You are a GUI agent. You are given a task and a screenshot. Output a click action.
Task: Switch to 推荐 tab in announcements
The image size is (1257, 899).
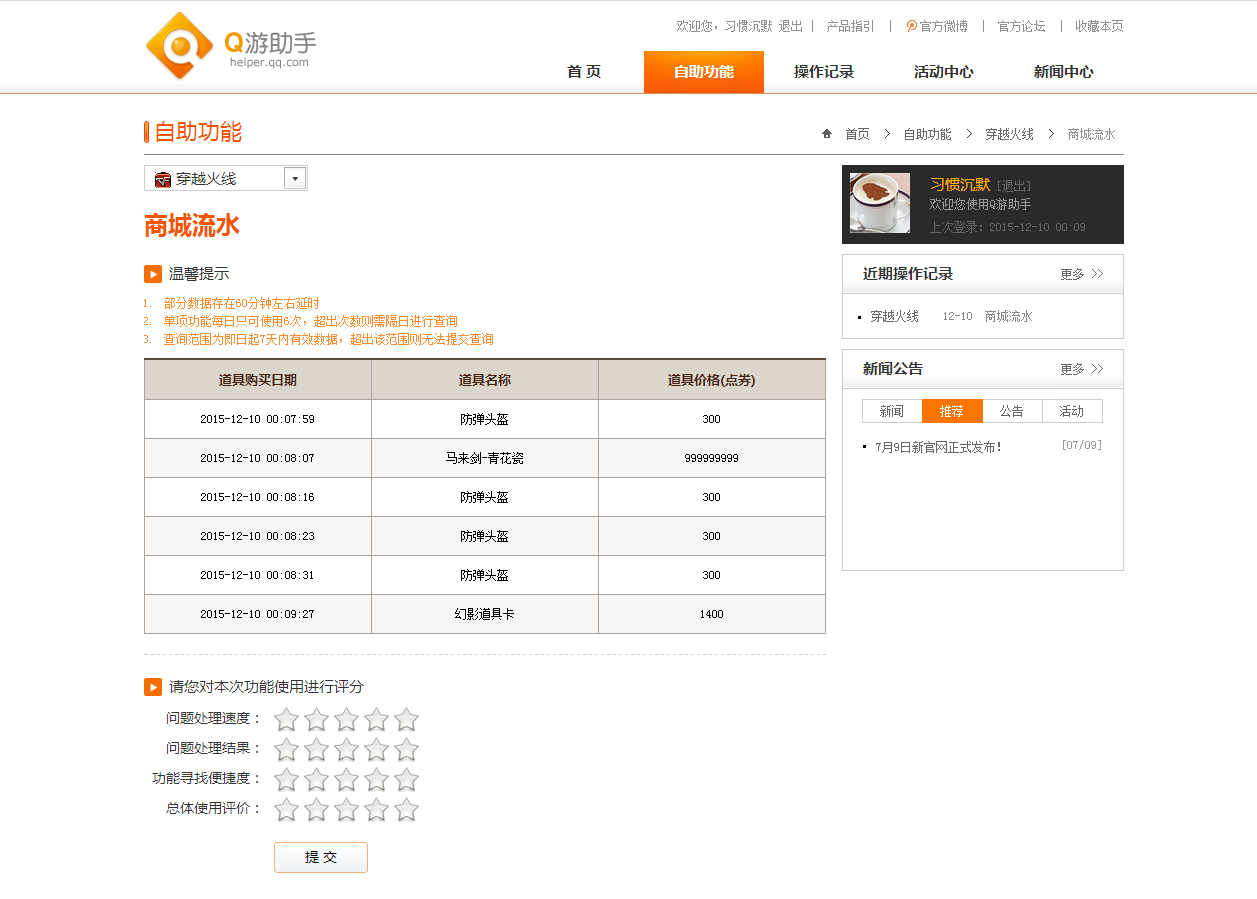point(952,411)
